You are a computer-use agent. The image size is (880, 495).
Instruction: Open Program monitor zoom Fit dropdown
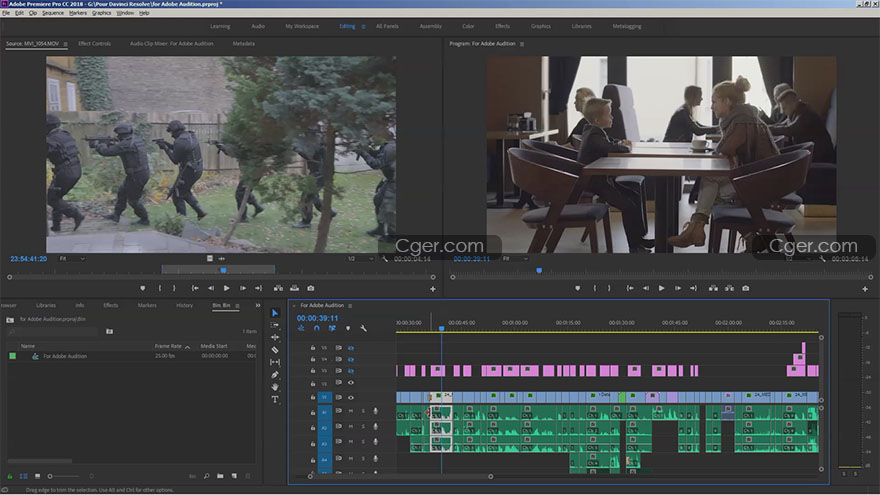[x=515, y=259]
